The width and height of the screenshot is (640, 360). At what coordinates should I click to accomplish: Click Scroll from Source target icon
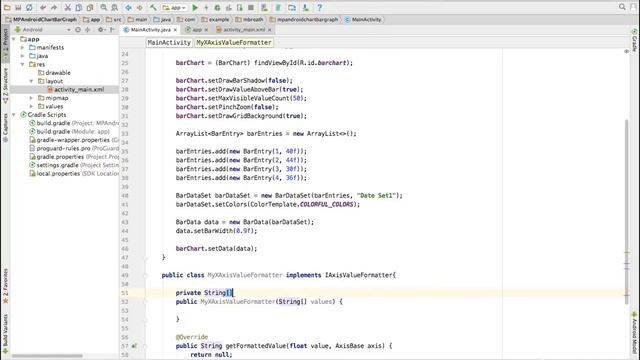pyautogui.click(x=78, y=30)
